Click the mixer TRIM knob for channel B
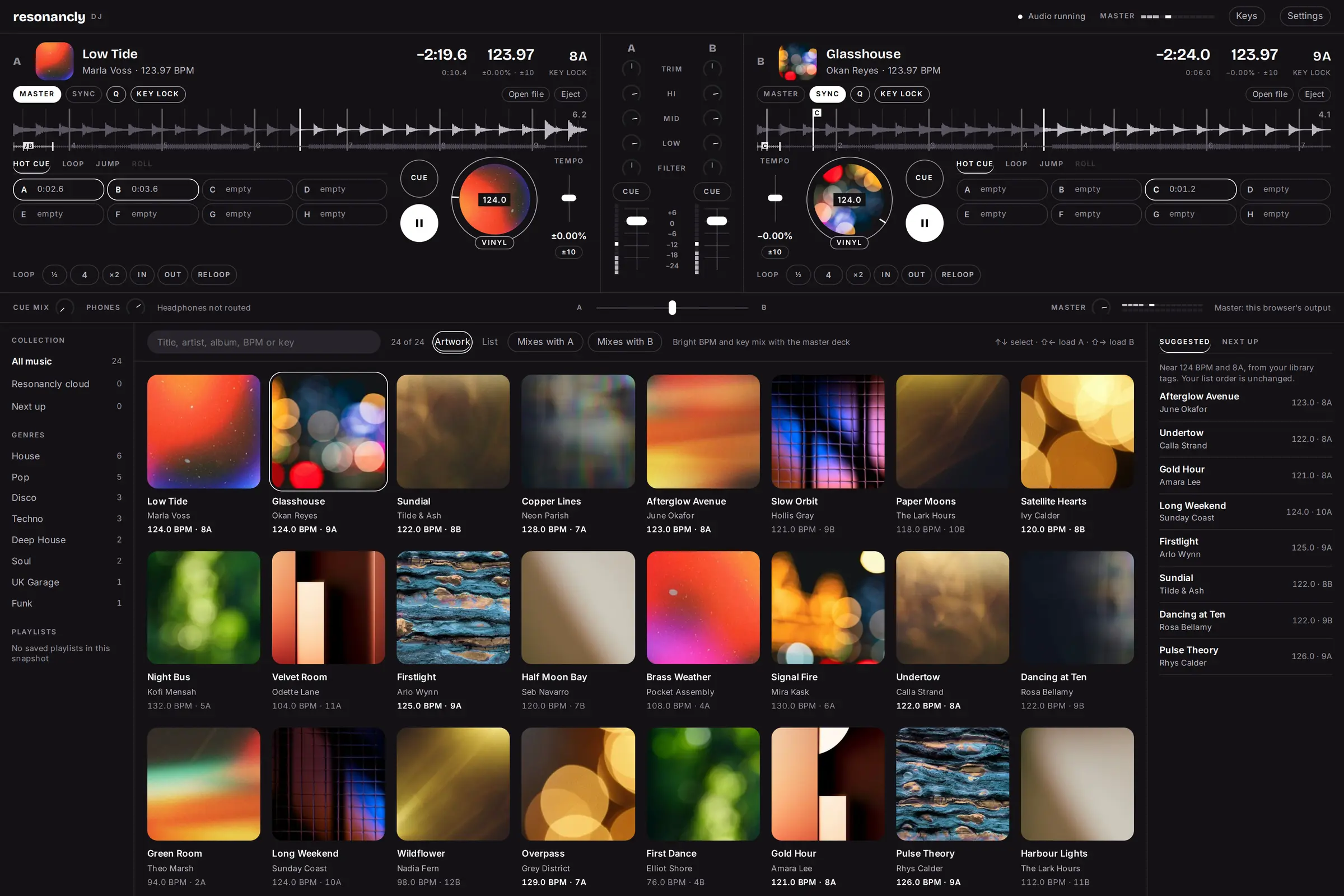 click(712, 68)
